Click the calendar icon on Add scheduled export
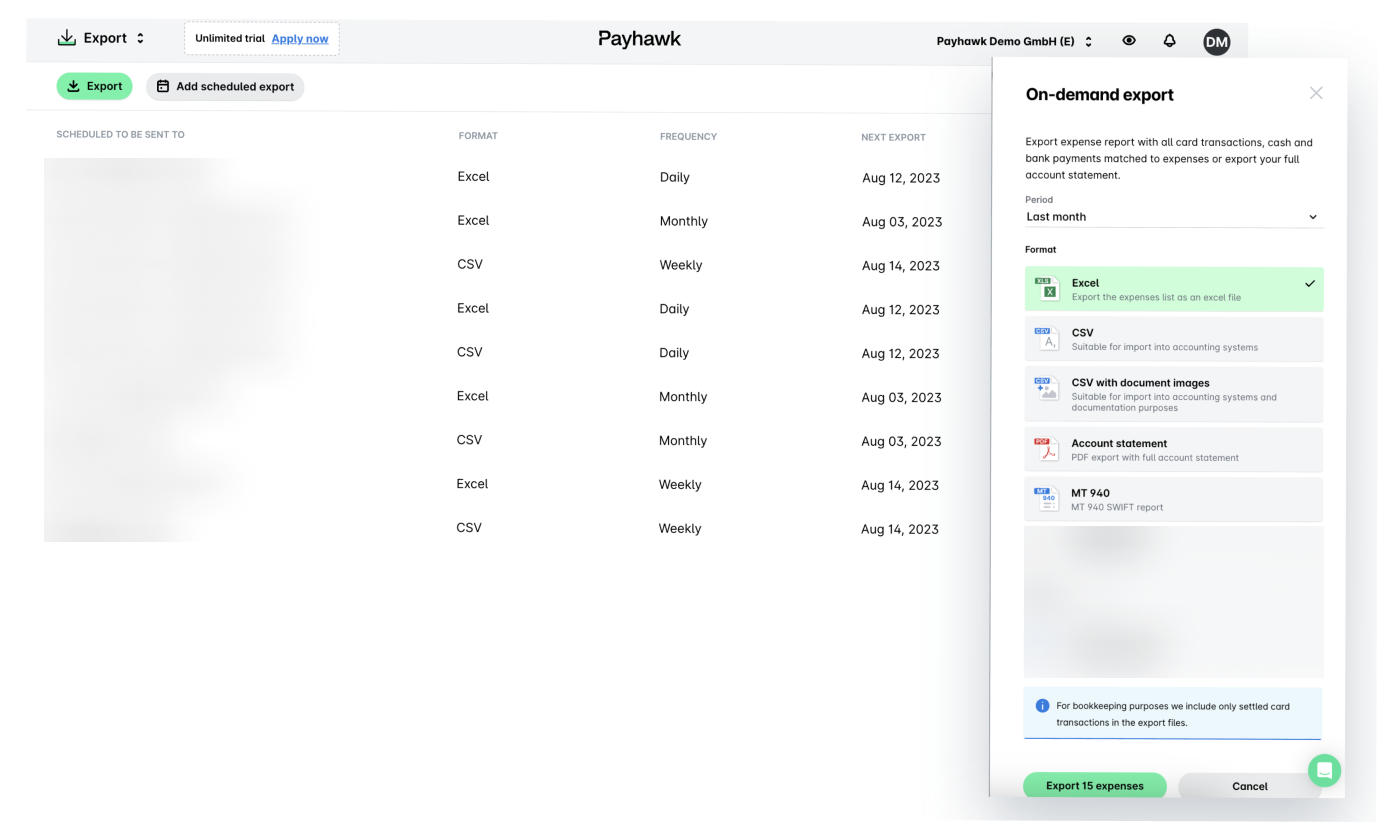The image size is (1378, 823). (162, 87)
